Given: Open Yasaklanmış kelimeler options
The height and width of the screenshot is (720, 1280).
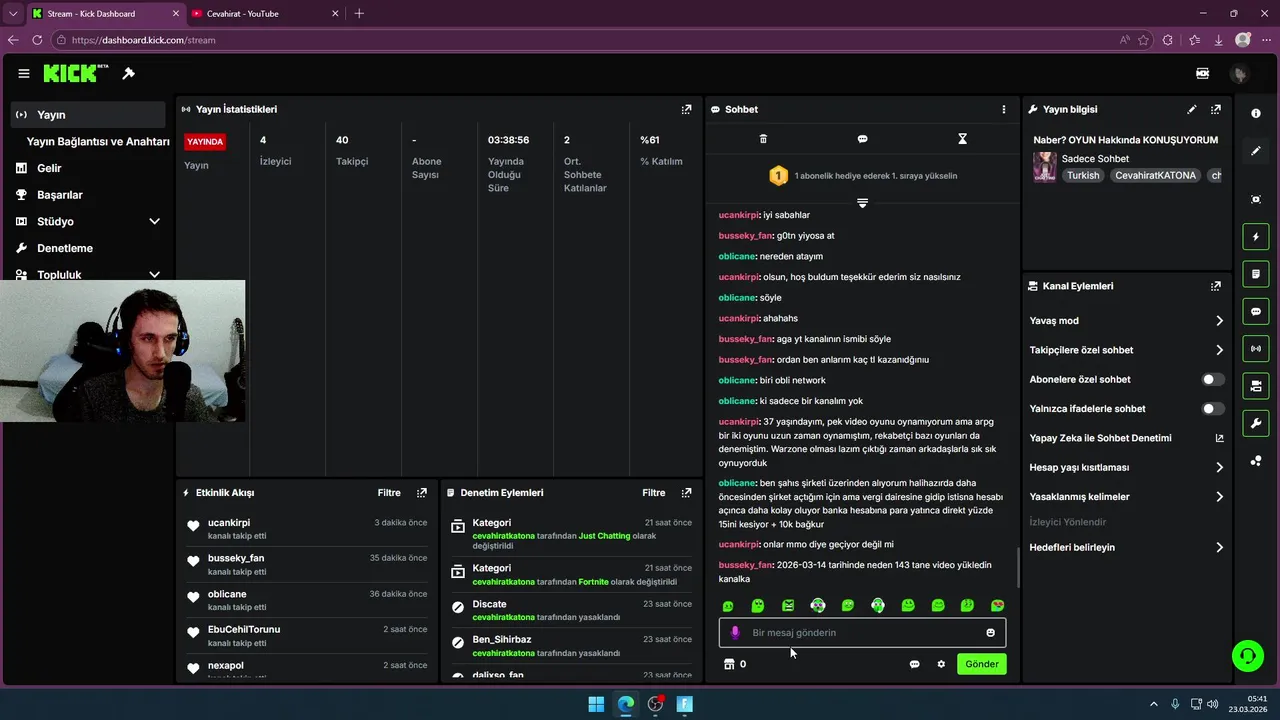Looking at the screenshot, I should pyautogui.click(x=1126, y=497).
